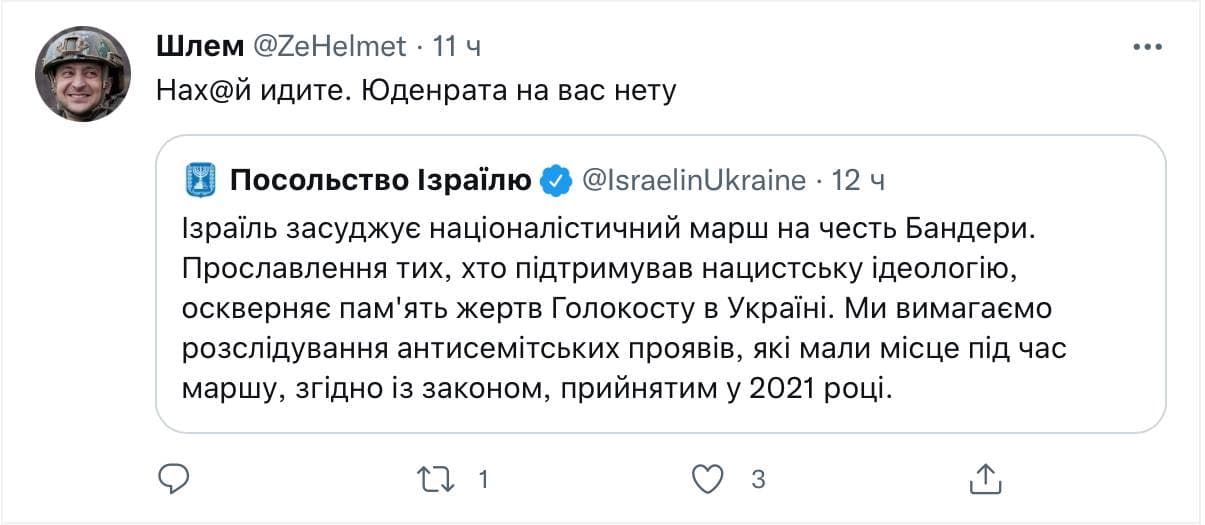Click the 12 ч quoted tweet timestamp
The width and height of the screenshot is (1205, 525).
[x=859, y=181]
